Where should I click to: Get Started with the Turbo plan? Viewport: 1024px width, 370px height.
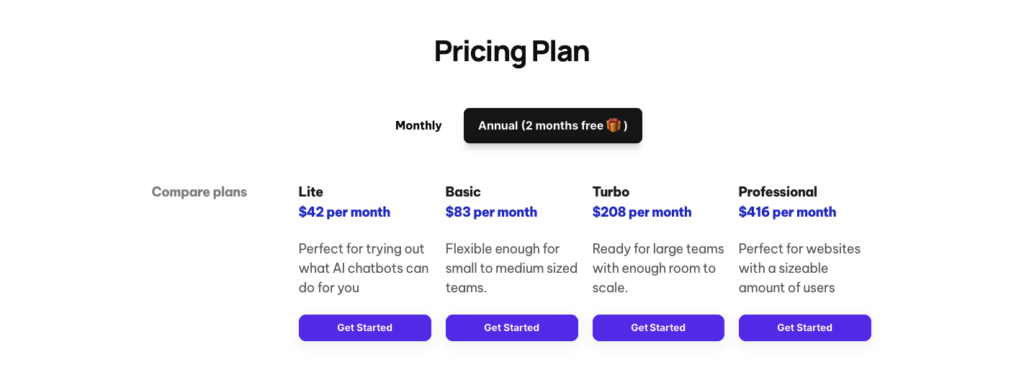pyautogui.click(x=658, y=328)
